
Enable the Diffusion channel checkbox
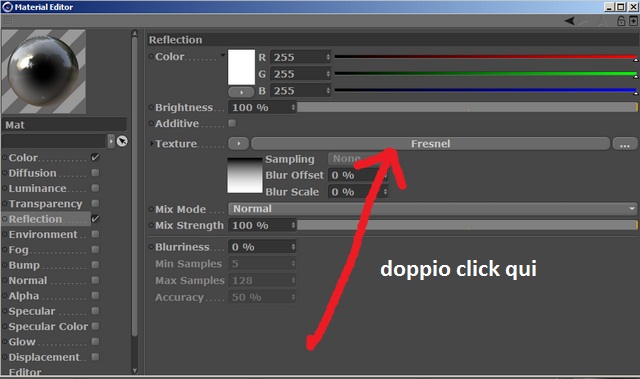click(95, 173)
